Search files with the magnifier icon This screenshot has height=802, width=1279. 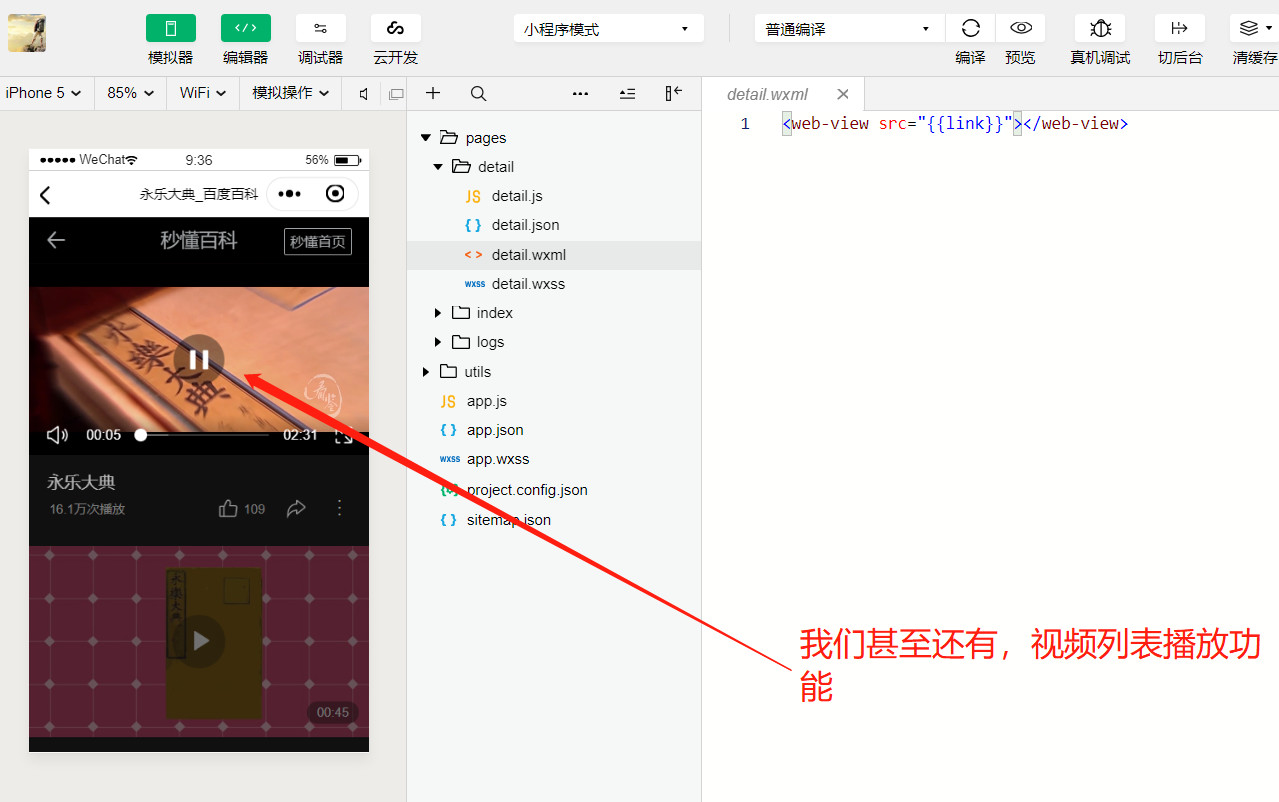[479, 93]
